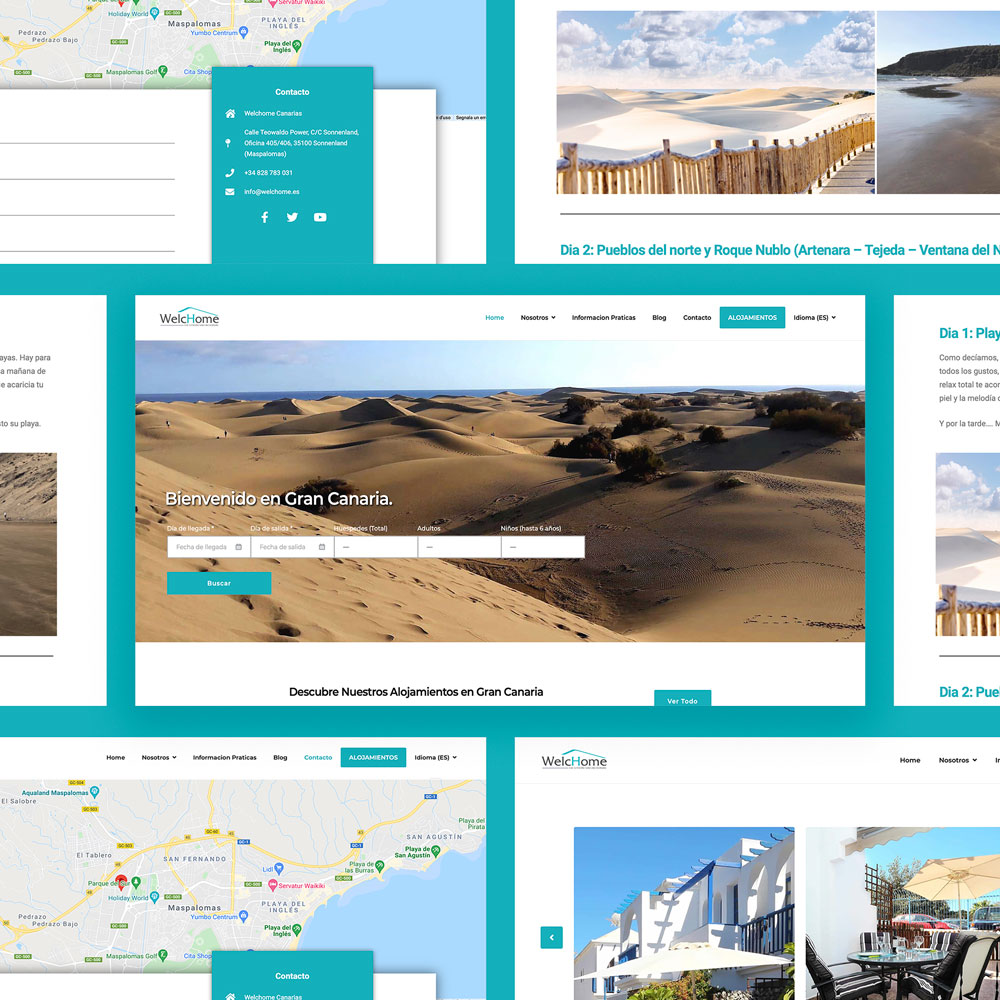Click the Dia 2: Pueblos del norte y Roque Nublo heading

(780, 250)
